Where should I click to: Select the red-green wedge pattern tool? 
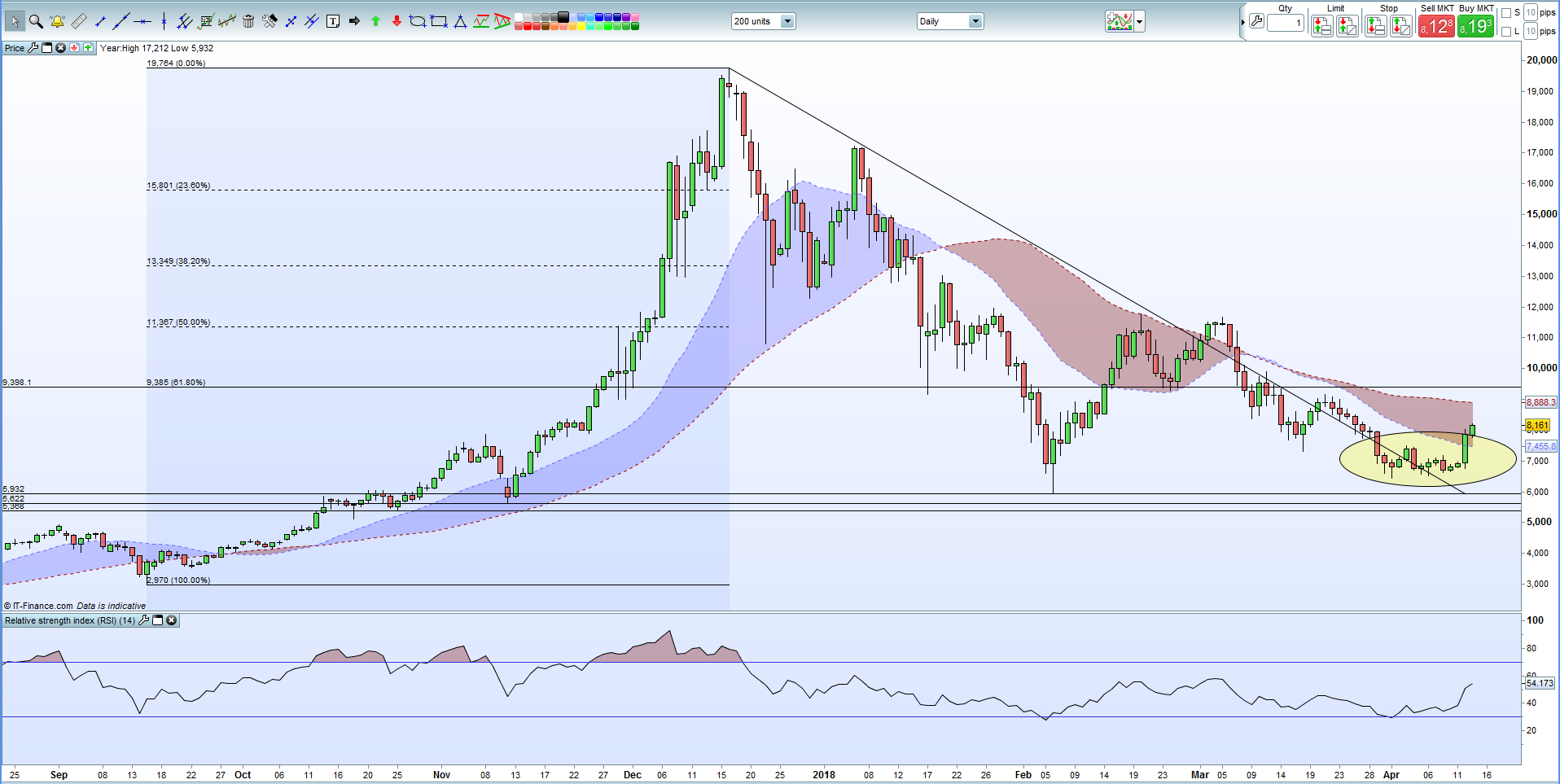tap(502, 21)
